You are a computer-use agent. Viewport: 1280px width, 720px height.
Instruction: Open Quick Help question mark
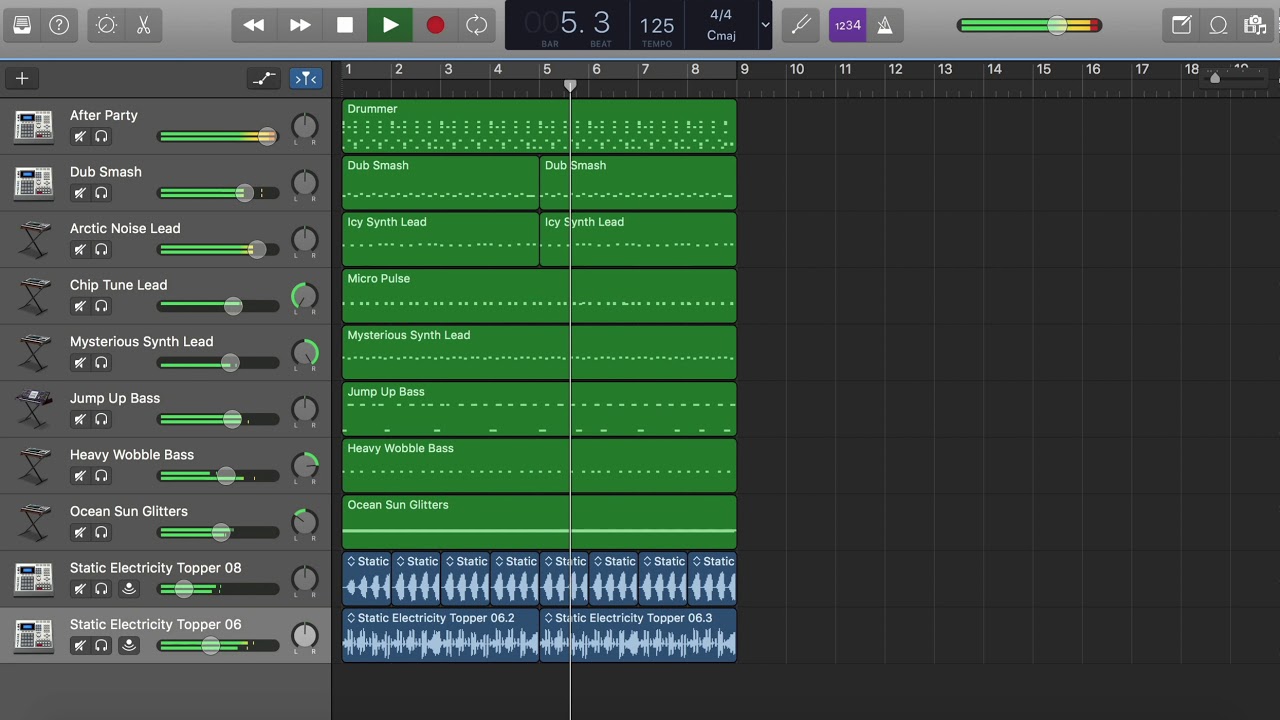59,25
